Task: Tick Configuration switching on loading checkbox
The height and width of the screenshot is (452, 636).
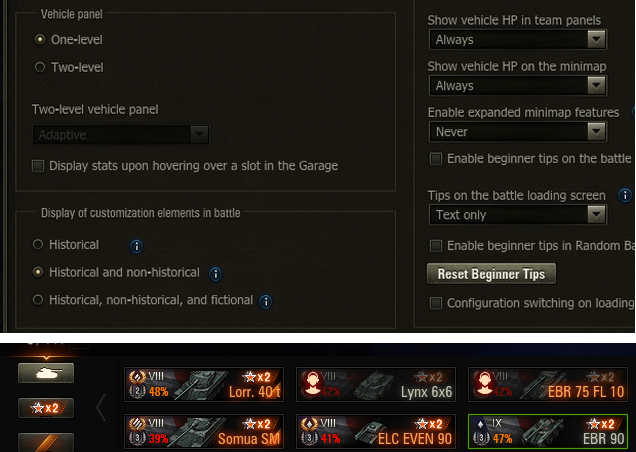Action: (x=436, y=303)
